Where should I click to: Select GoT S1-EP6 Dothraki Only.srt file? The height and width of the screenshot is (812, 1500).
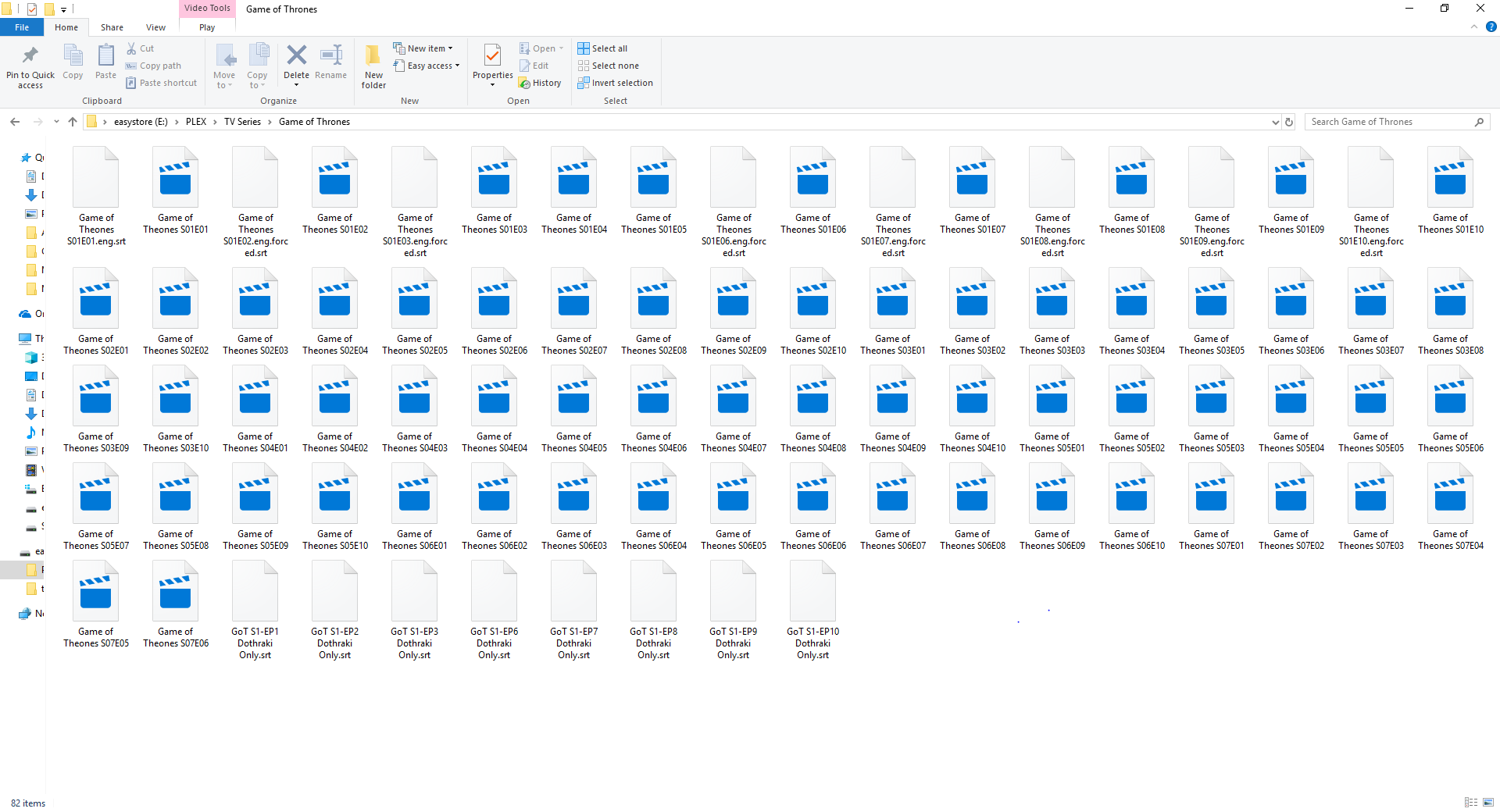pos(495,611)
